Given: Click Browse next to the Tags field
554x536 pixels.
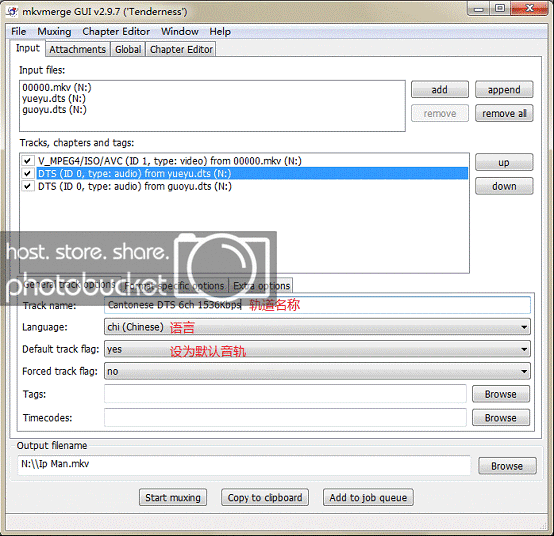Looking at the screenshot, I should coord(501,394).
